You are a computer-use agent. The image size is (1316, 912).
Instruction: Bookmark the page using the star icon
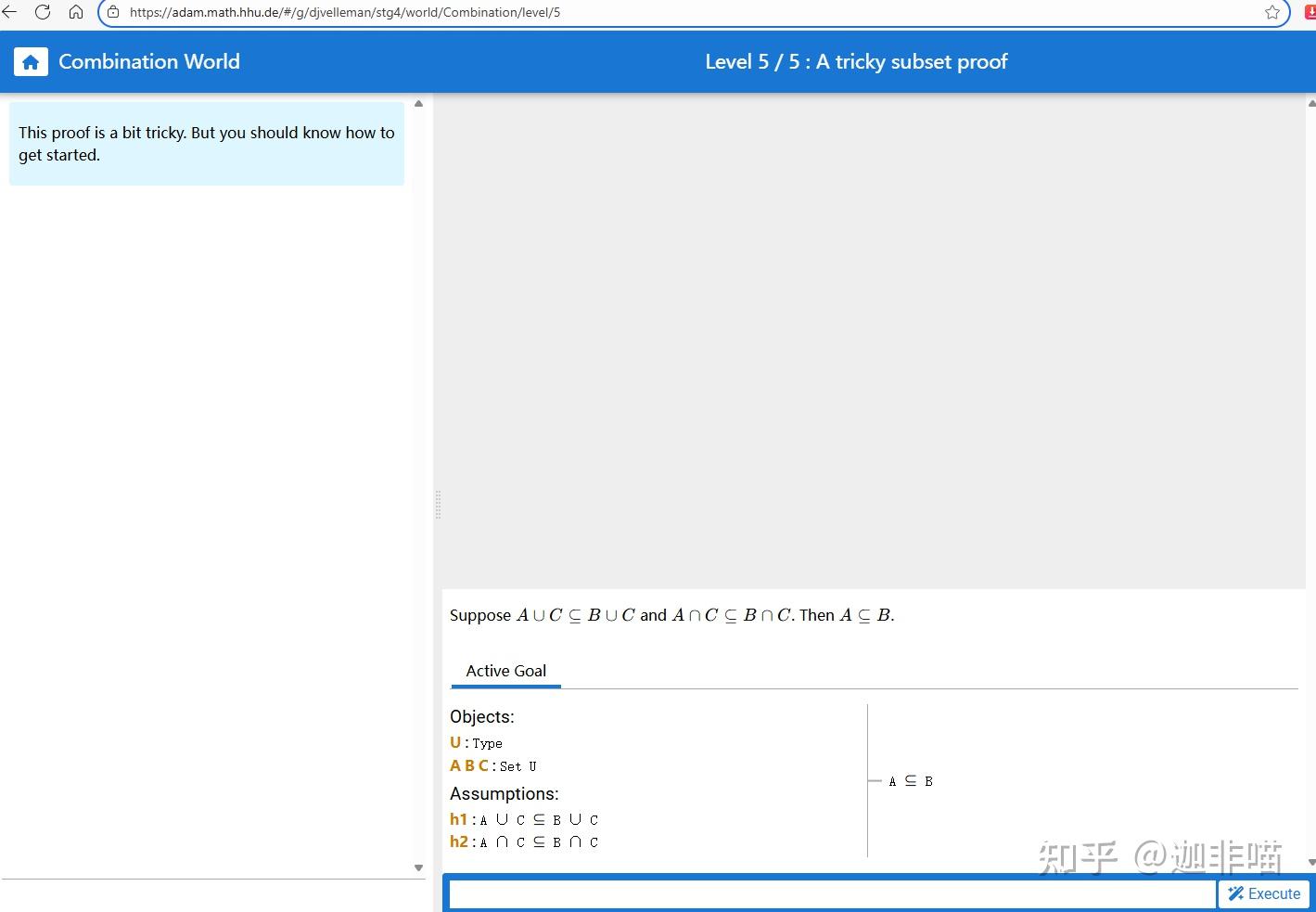[1272, 12]
